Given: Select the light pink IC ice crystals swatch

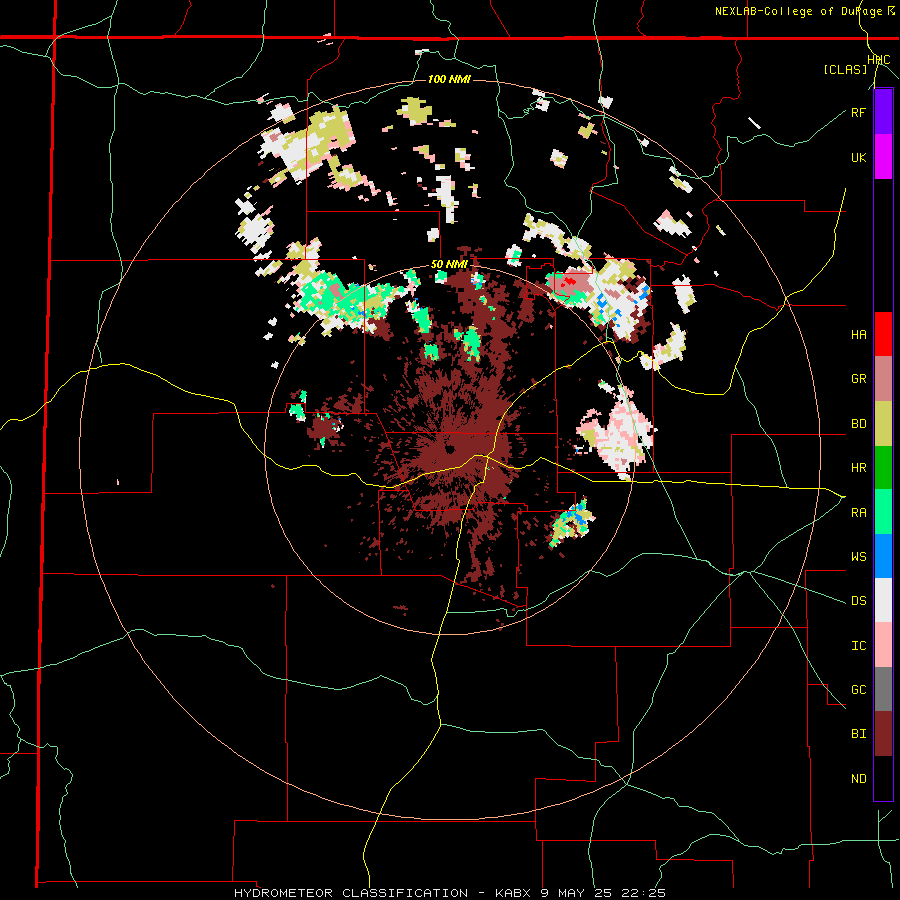Looking at the screenshot, I should [x=883, y=645].
